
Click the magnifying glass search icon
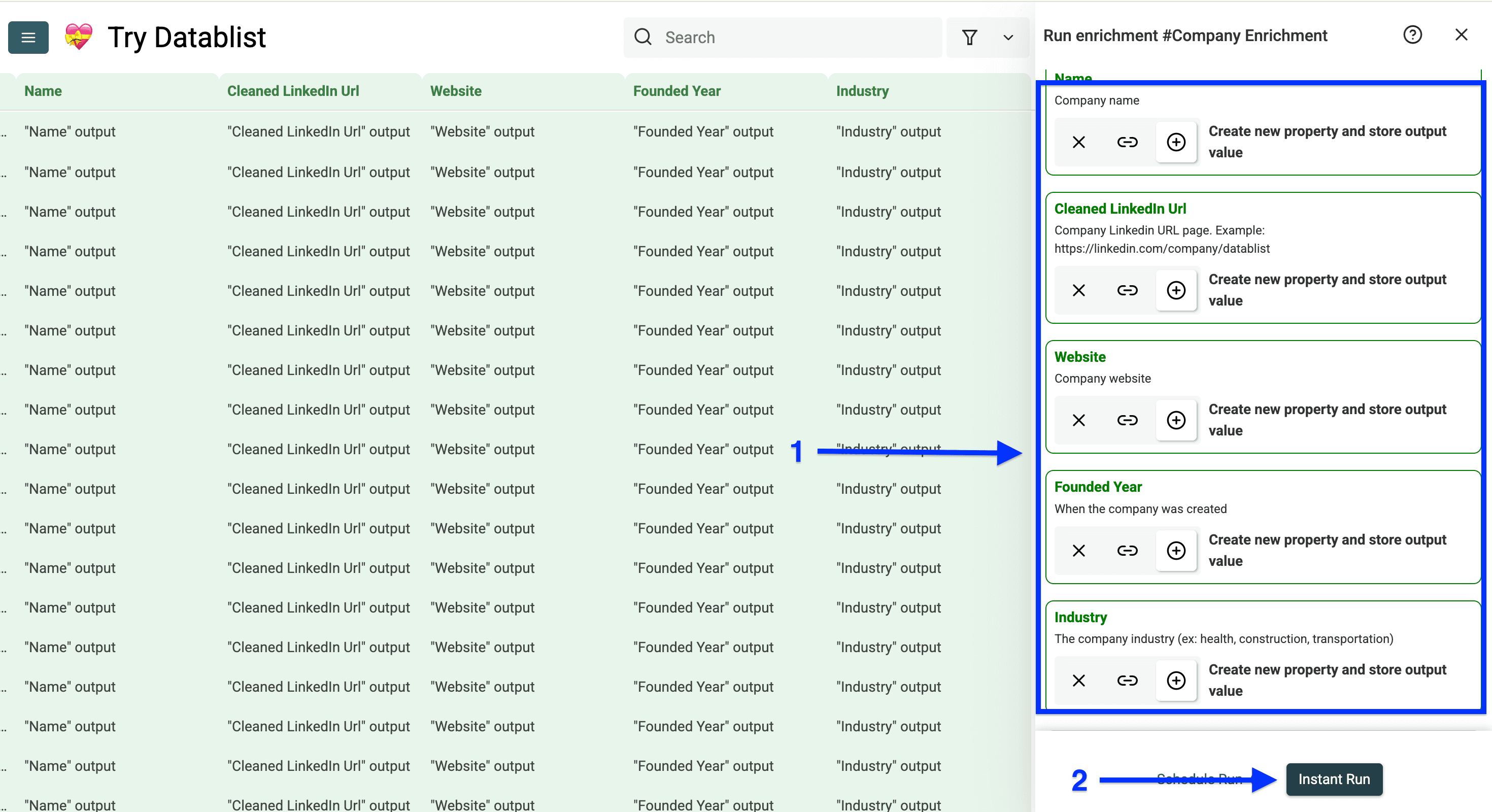point(643,37)
